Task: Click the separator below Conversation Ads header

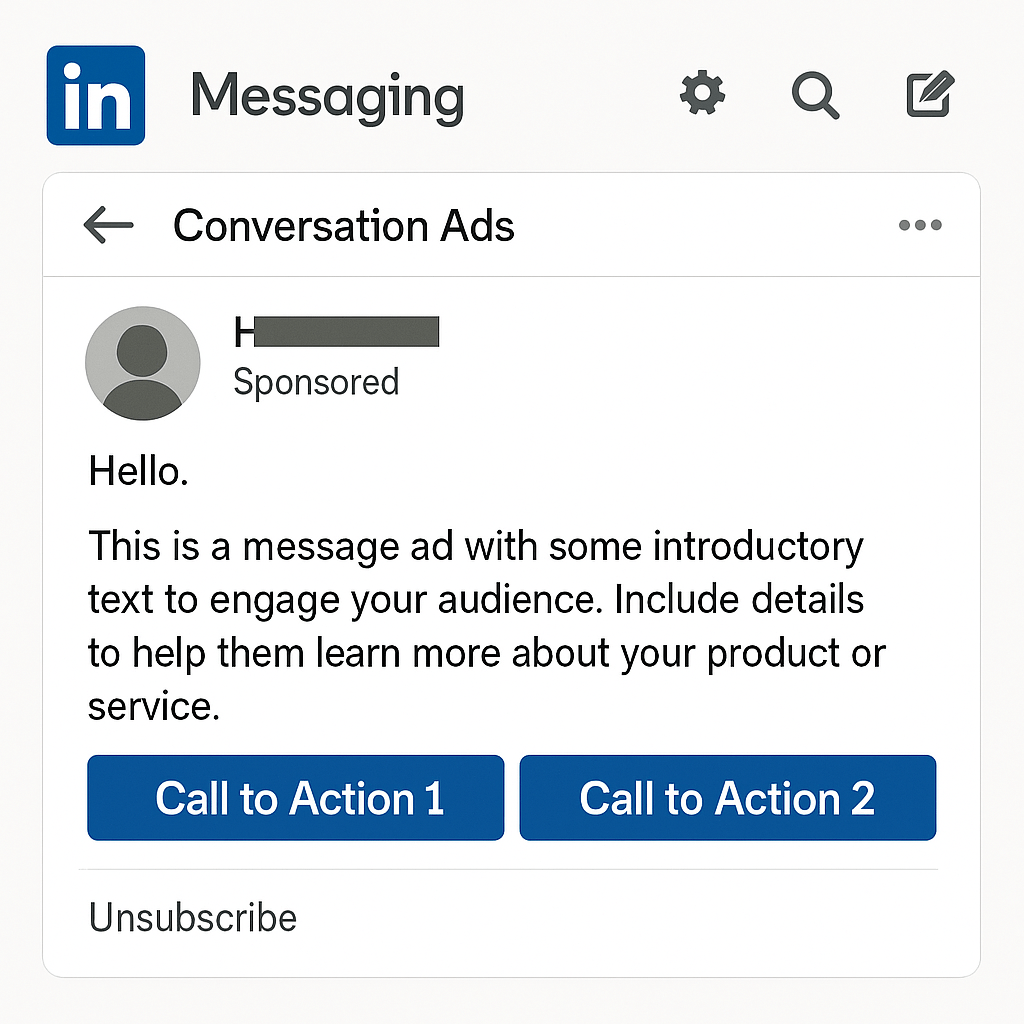Action: (x=510, y=276)
